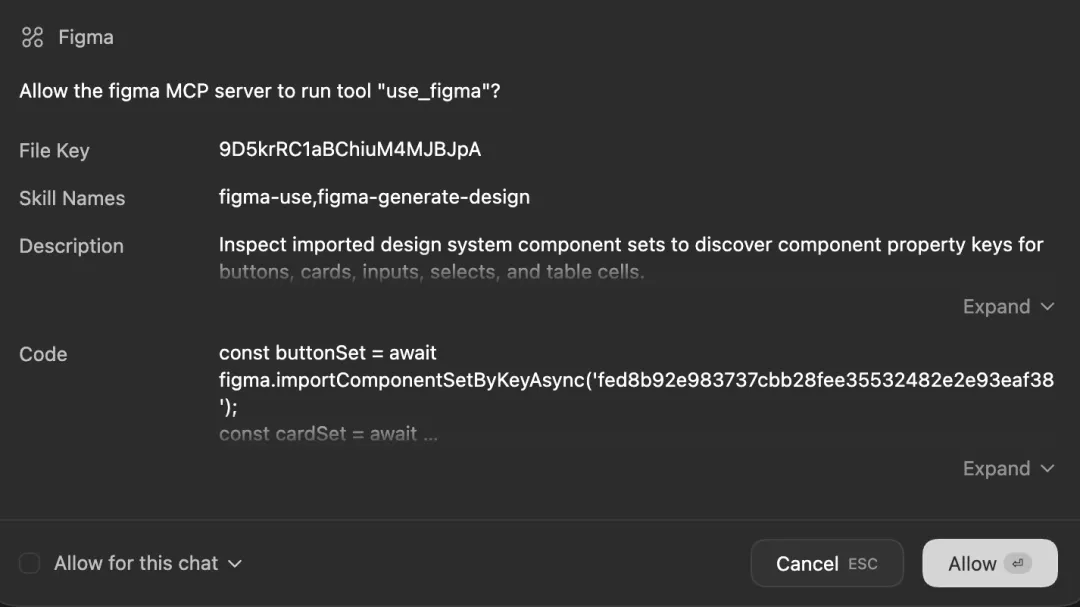Click the Figma logo icon in header

coord(32,38)
